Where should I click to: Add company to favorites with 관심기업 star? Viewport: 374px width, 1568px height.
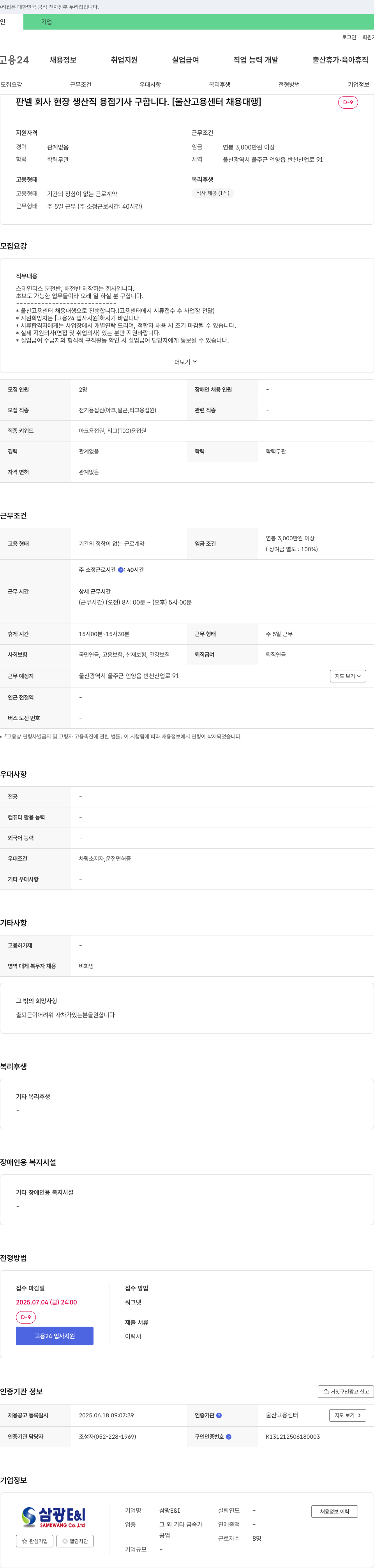click(x=35, y=1541)
